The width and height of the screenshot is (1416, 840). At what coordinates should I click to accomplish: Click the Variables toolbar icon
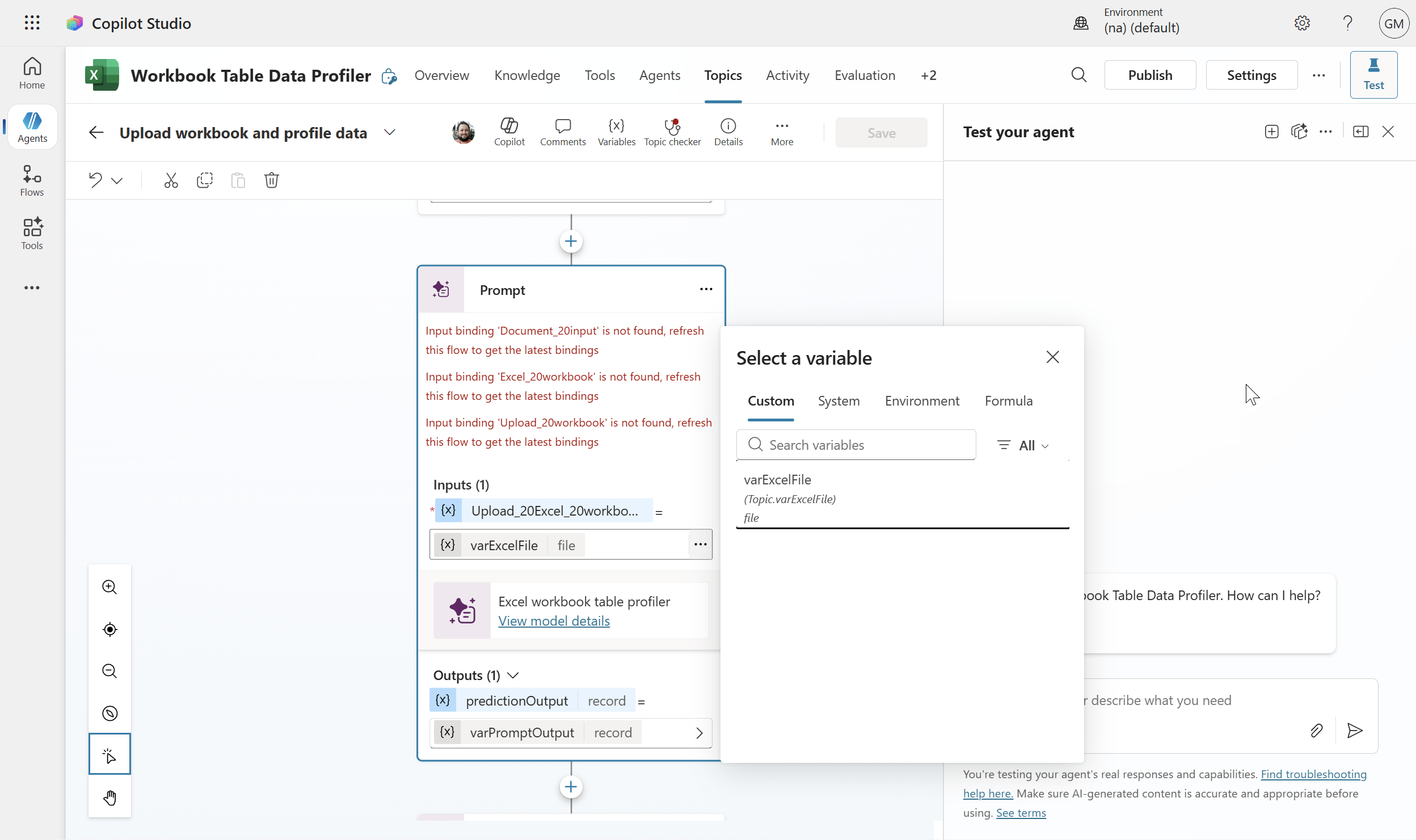(616, 132)
